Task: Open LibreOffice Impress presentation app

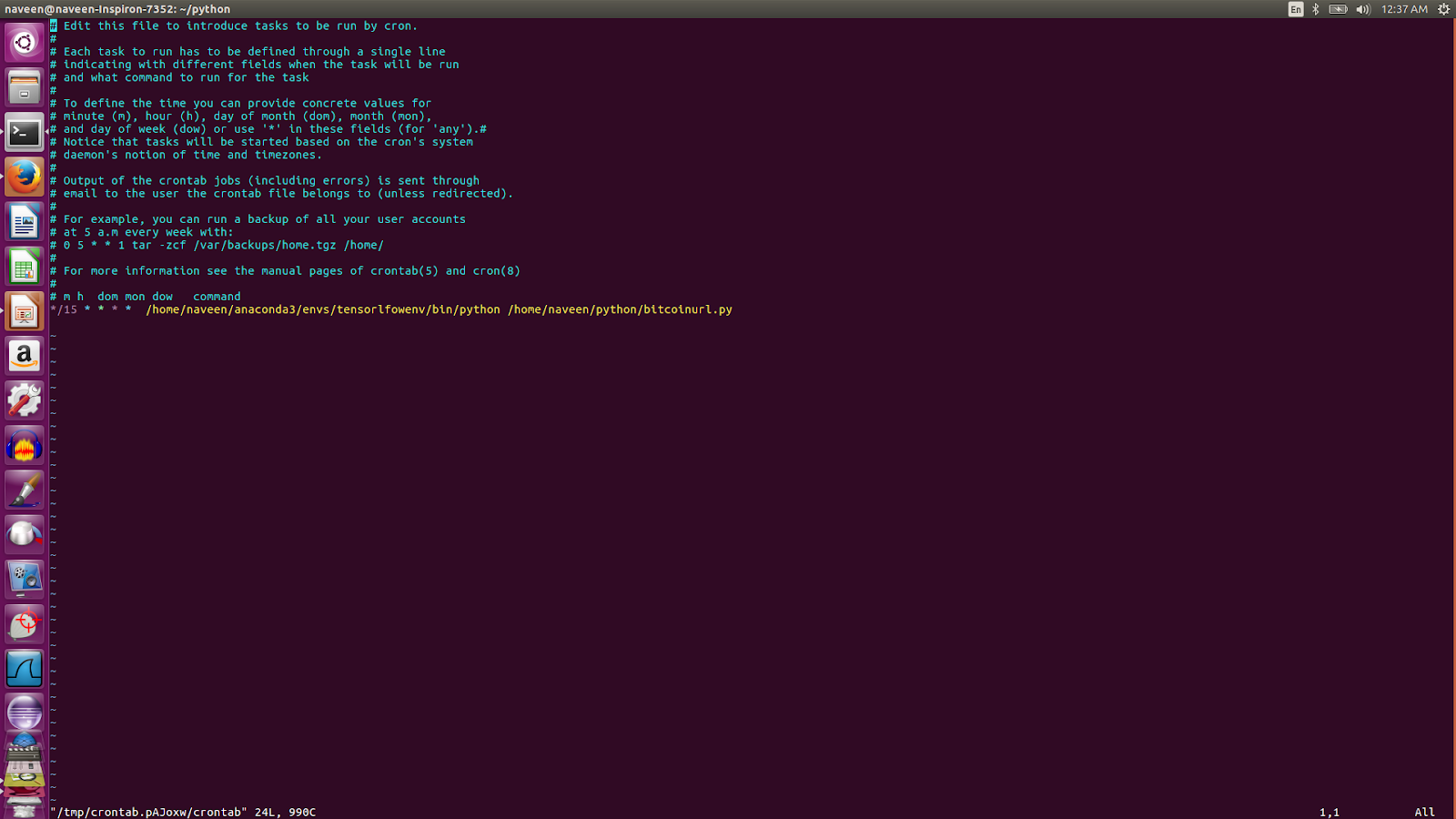Action: click(24, 309)
